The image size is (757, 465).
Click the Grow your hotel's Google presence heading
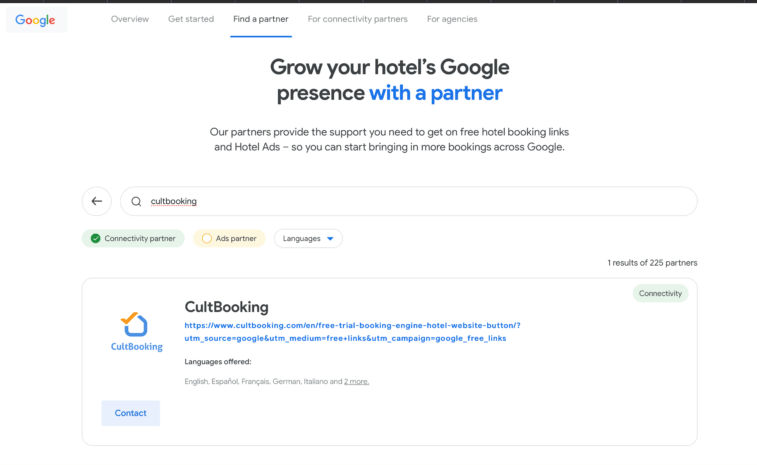(x=389, y=80)
